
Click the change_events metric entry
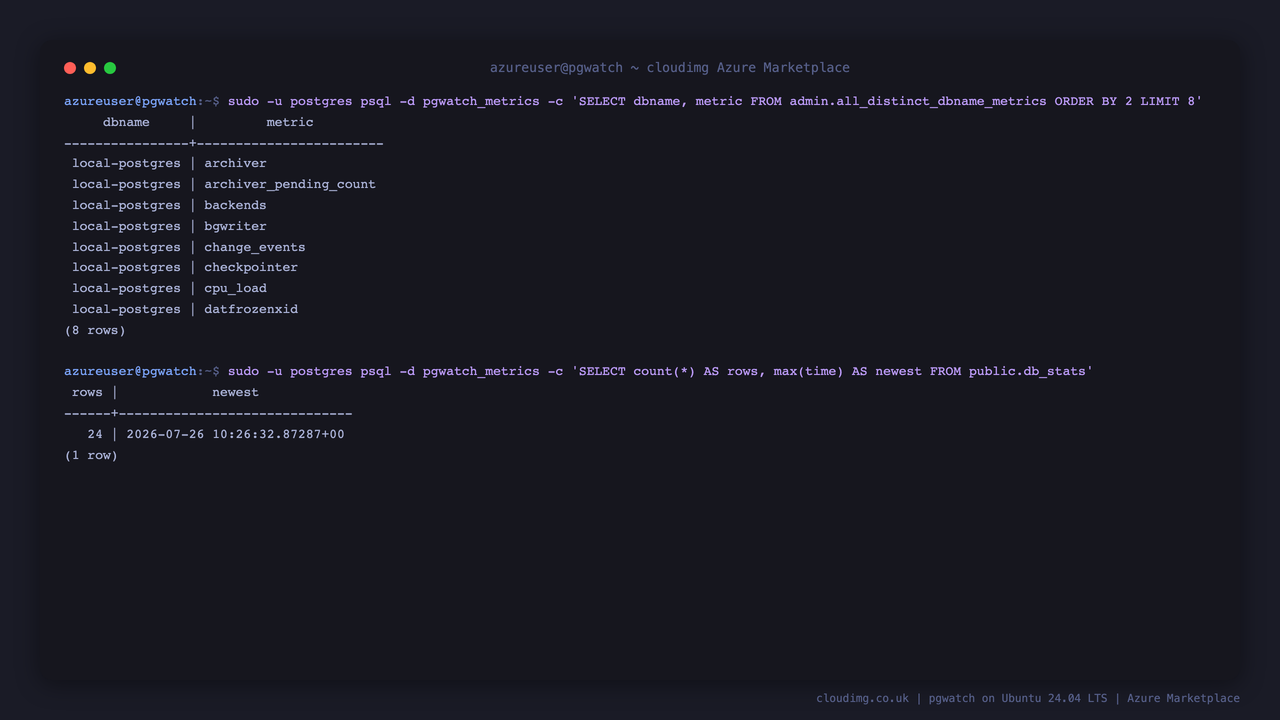pos(255,247)
